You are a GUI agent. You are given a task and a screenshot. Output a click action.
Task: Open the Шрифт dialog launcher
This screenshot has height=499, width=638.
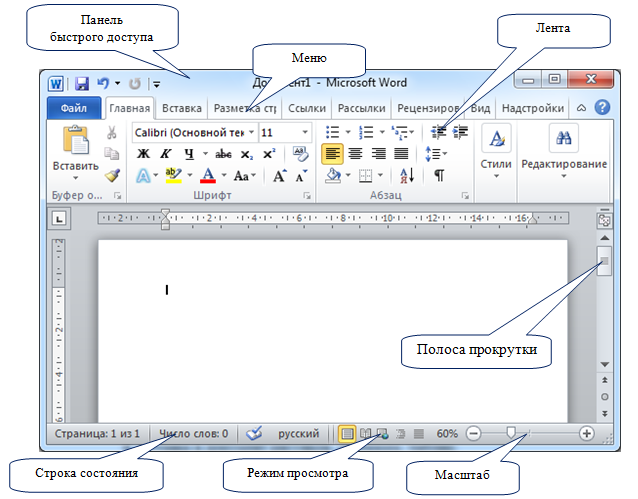tap(307, 196)
